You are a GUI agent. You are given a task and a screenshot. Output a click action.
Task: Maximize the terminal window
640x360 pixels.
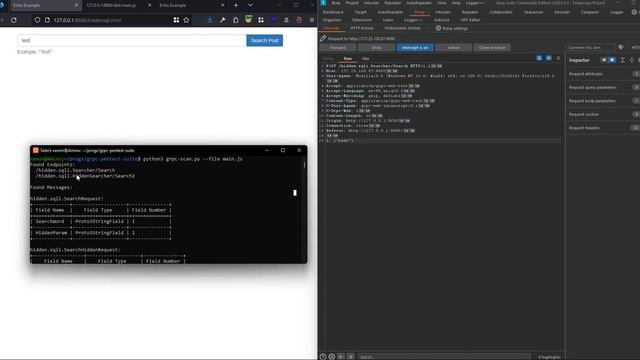click(283, 150)
